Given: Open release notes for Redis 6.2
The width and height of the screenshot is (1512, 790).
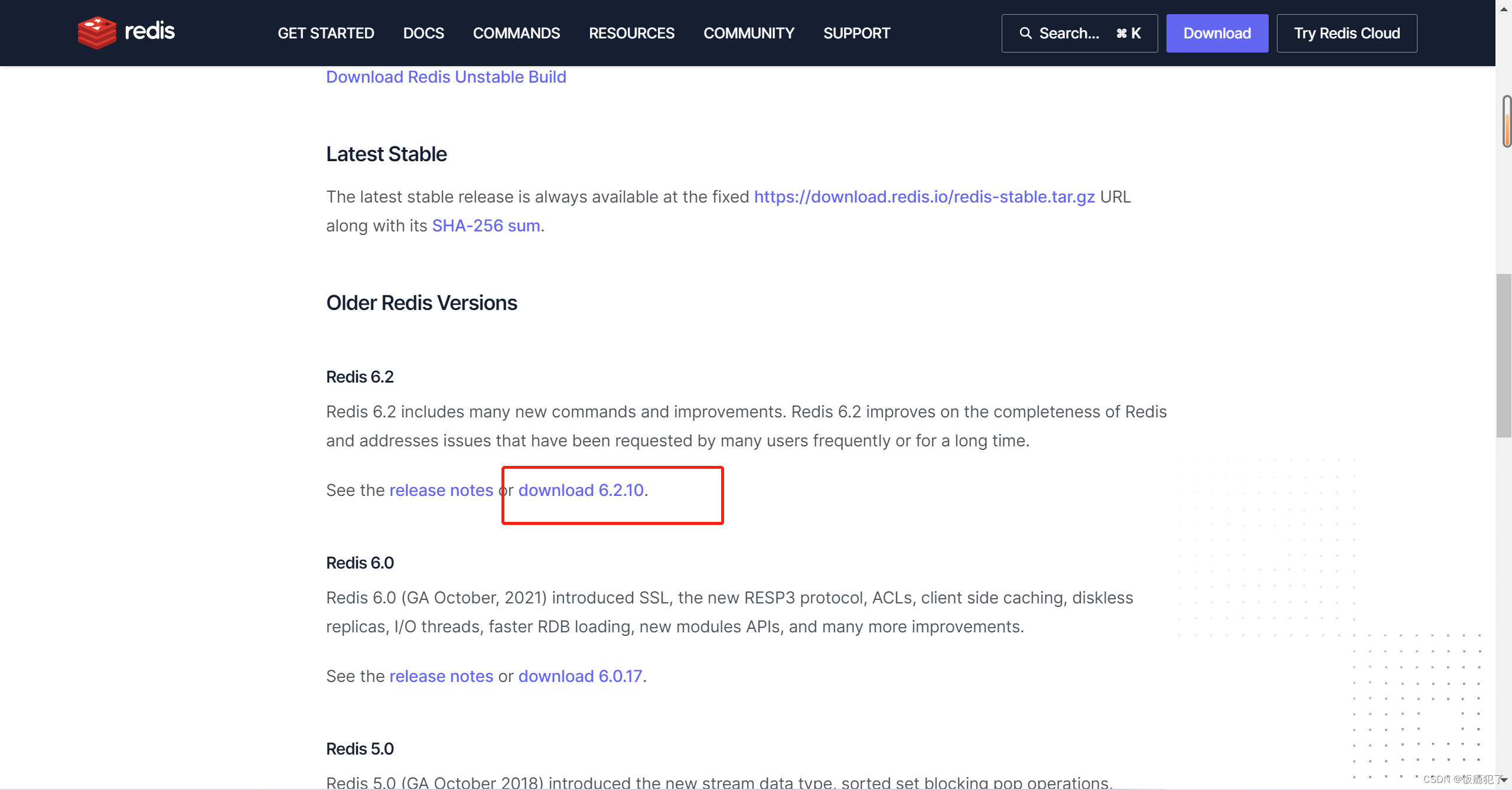Looking at the screenshot, I should click(441, 489).
